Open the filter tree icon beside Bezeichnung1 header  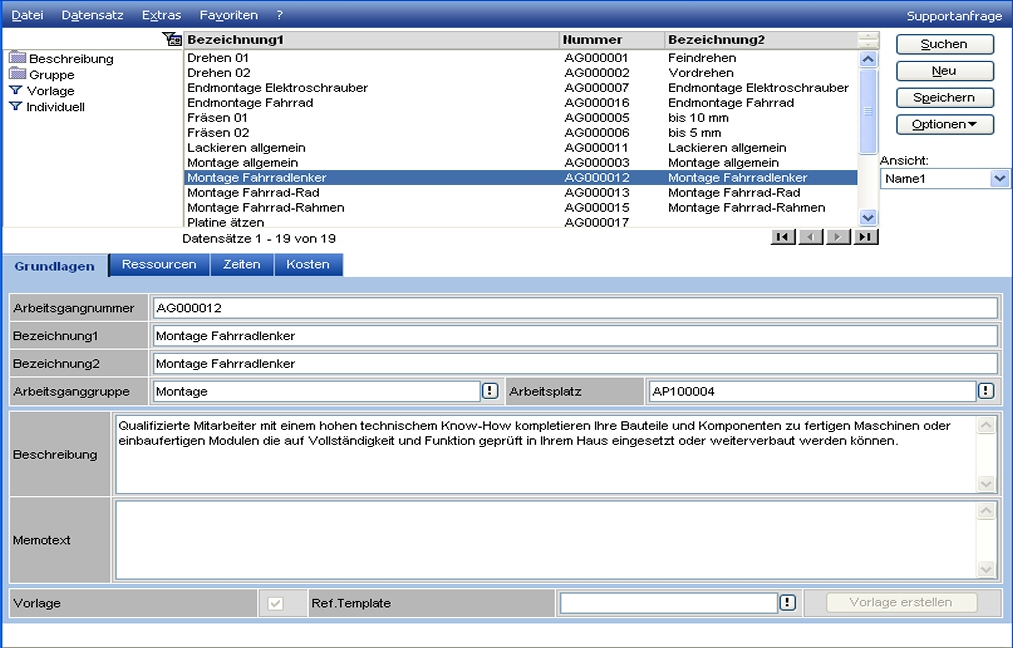[172, 40]
